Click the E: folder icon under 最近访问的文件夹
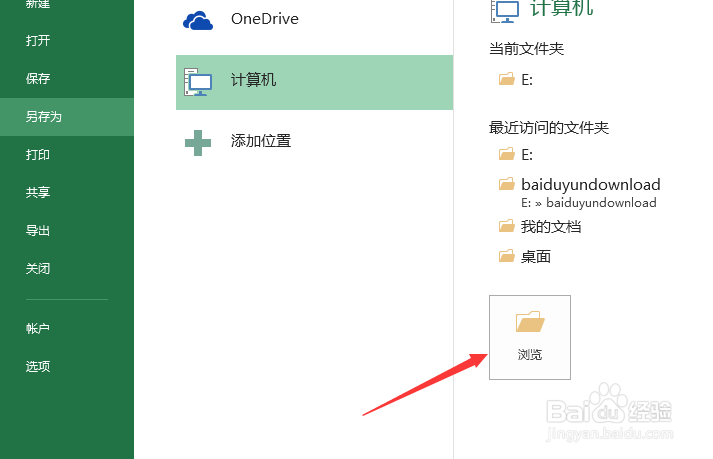The image size is (713, 459). click(507, 154)
